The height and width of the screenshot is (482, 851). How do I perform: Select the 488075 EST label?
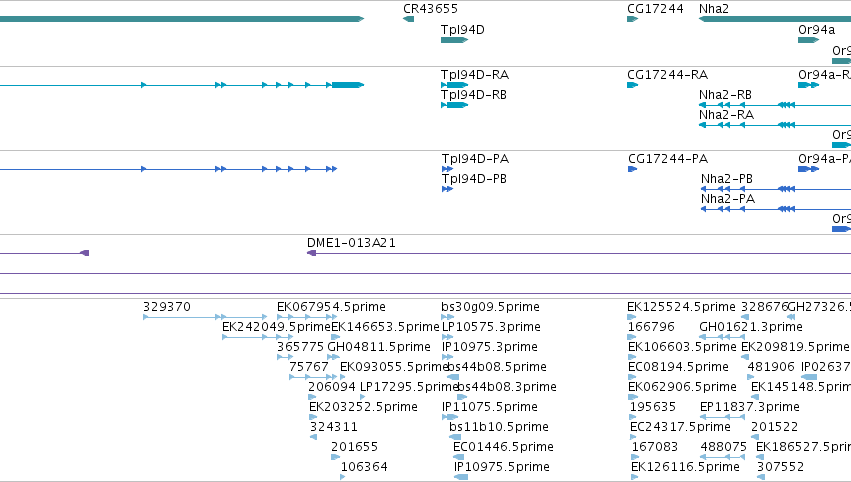pyautogui.click(x=723, y=447)
